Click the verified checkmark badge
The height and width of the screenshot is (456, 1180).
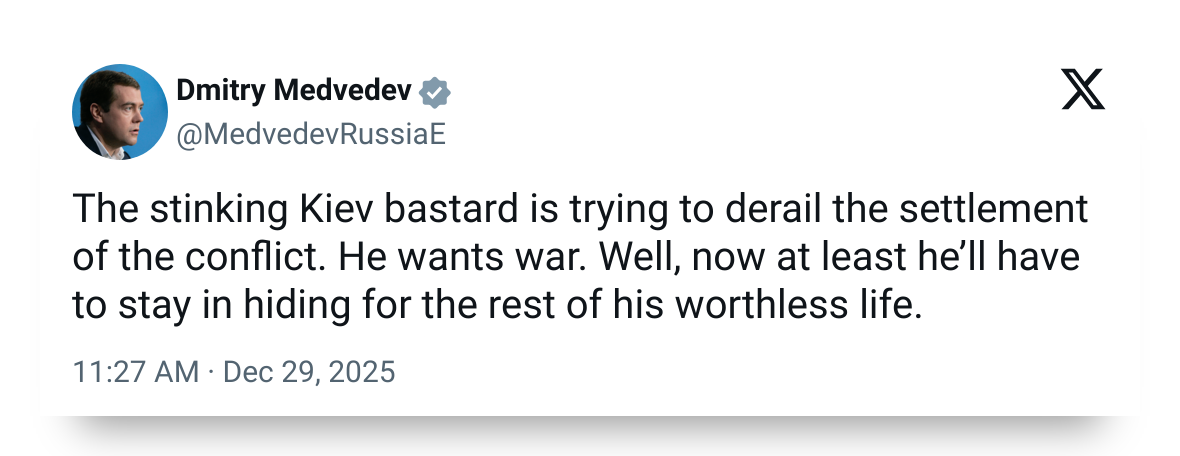pyautogui.click(x=435, y=92)
